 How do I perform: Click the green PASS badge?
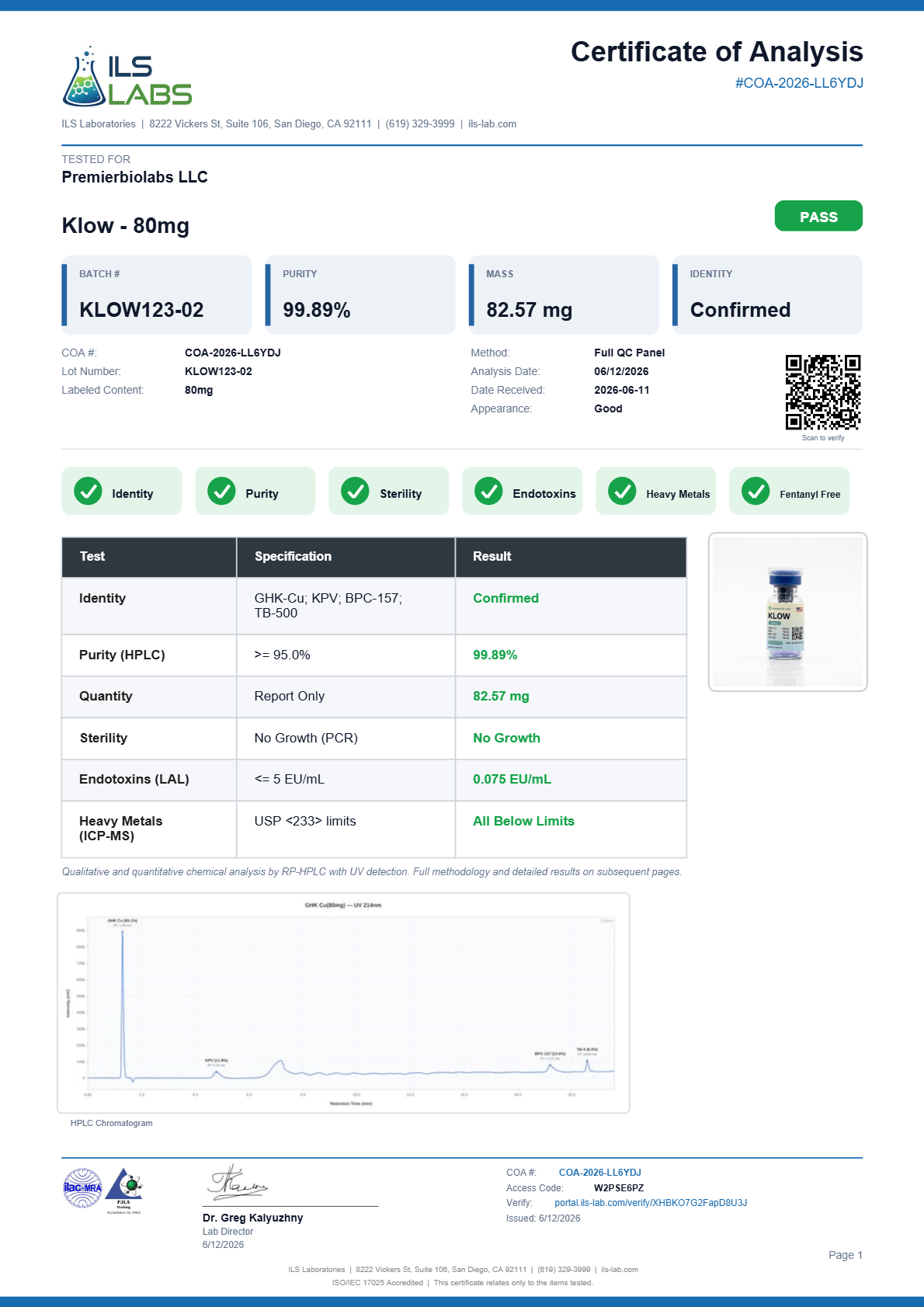click(x=818, y=216)
